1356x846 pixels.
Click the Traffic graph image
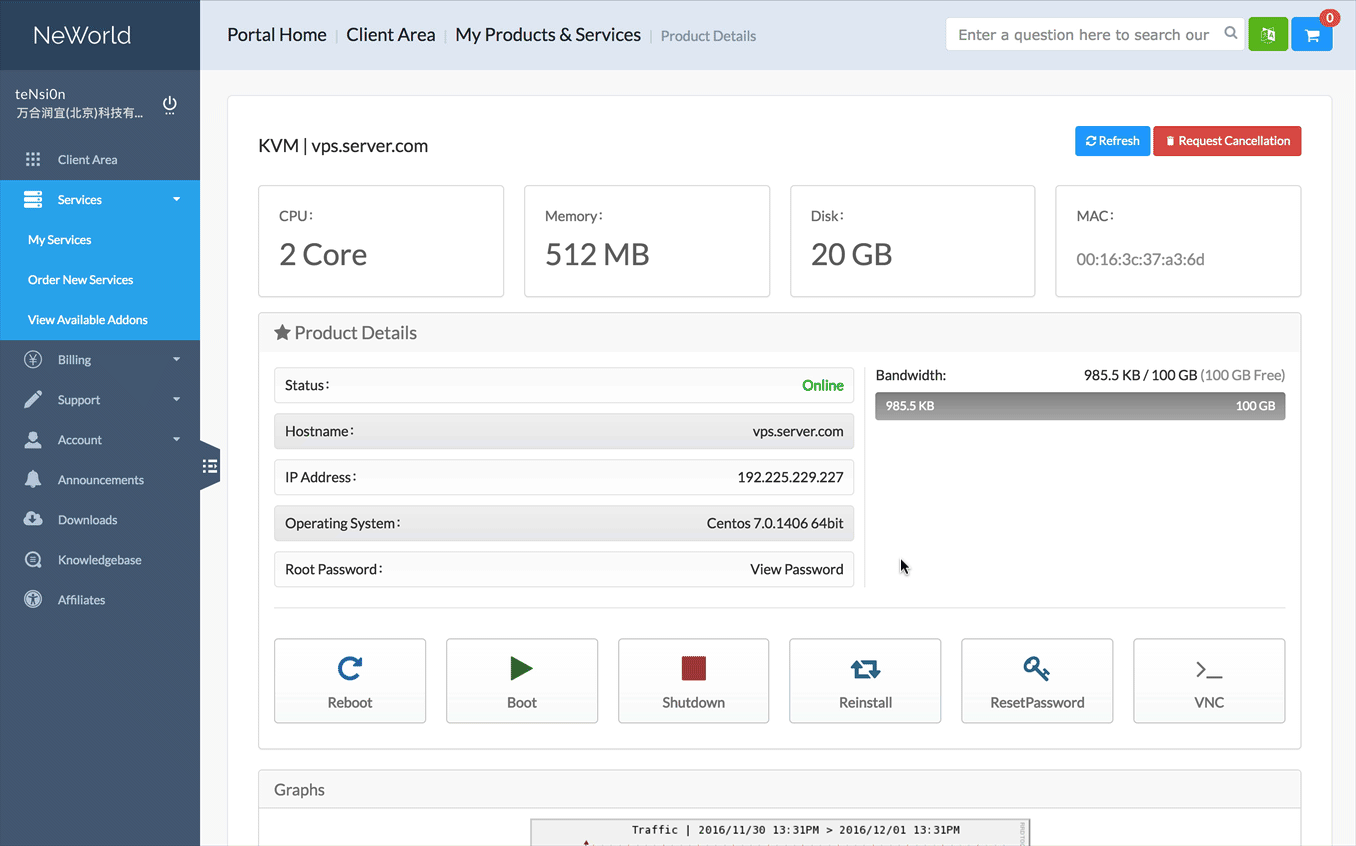pos(780,833)
